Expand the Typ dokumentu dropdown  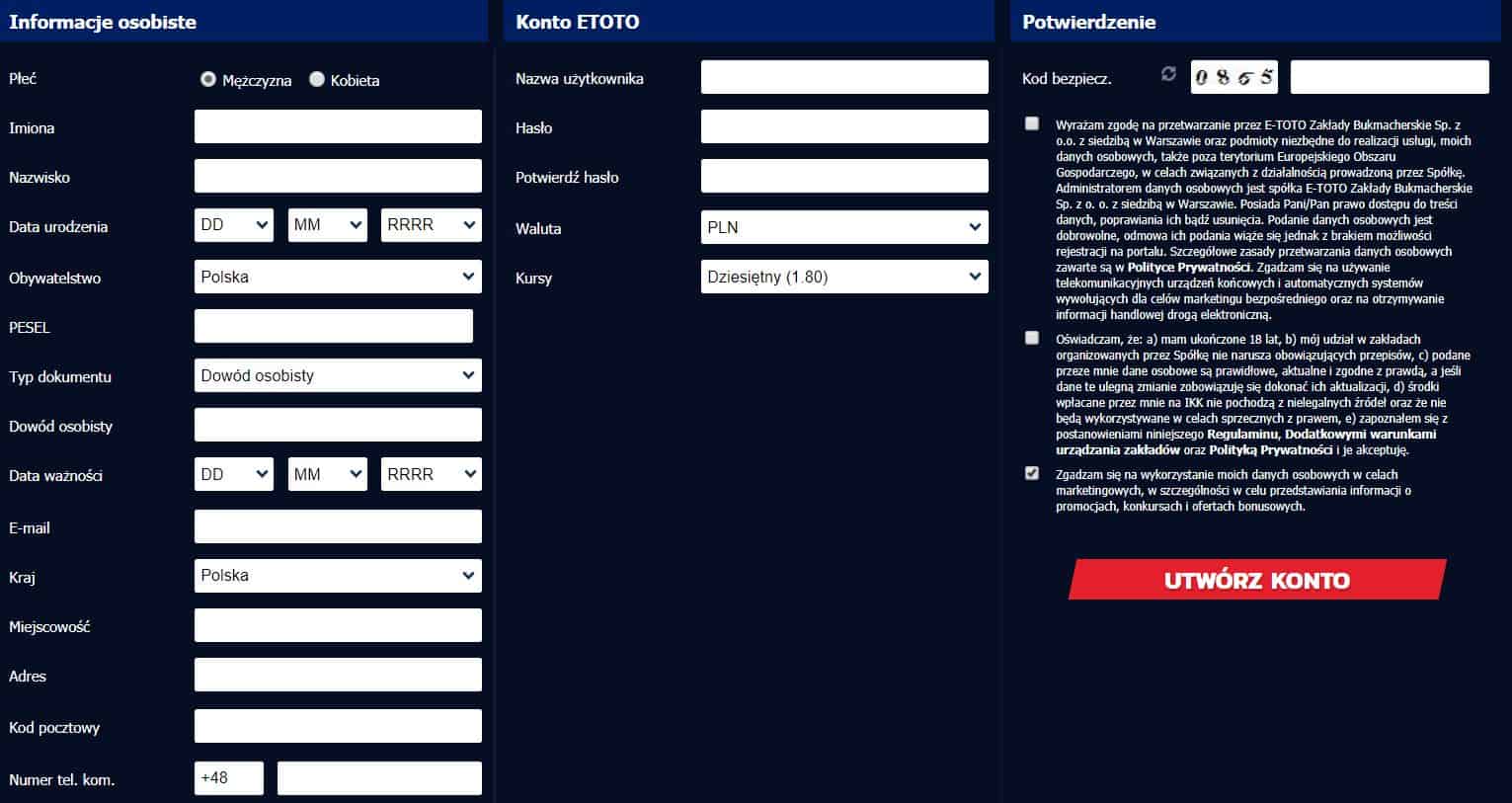pyautogui.click(x=338, y=375)
